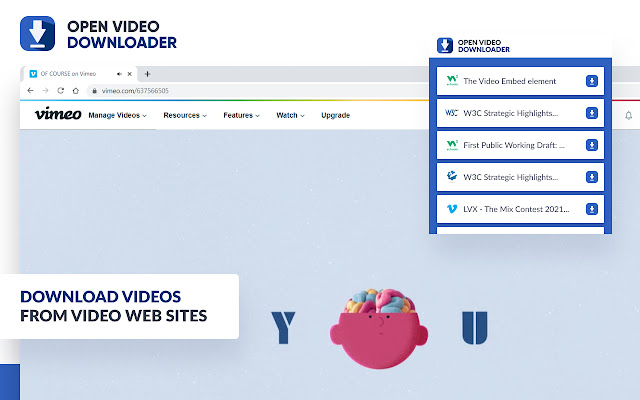Download the W3C Strategic Highlights video with blue bird icon
Screen dimensions: 640x400
coord(591,177)
